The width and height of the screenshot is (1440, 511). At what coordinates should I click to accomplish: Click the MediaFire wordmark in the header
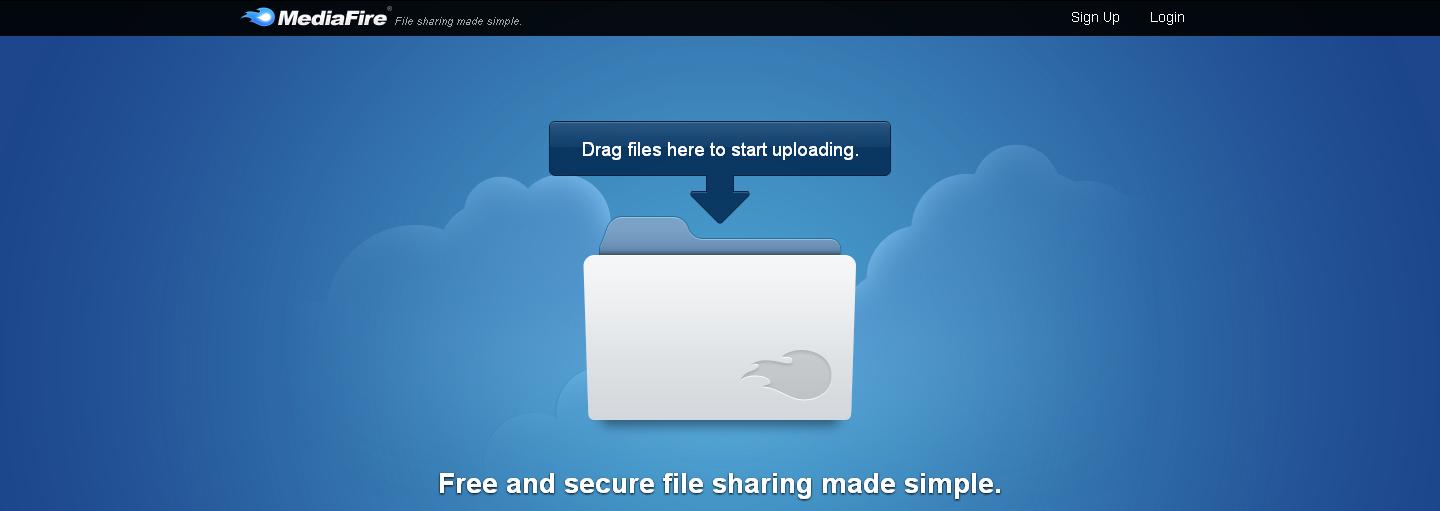pos(331,17)
